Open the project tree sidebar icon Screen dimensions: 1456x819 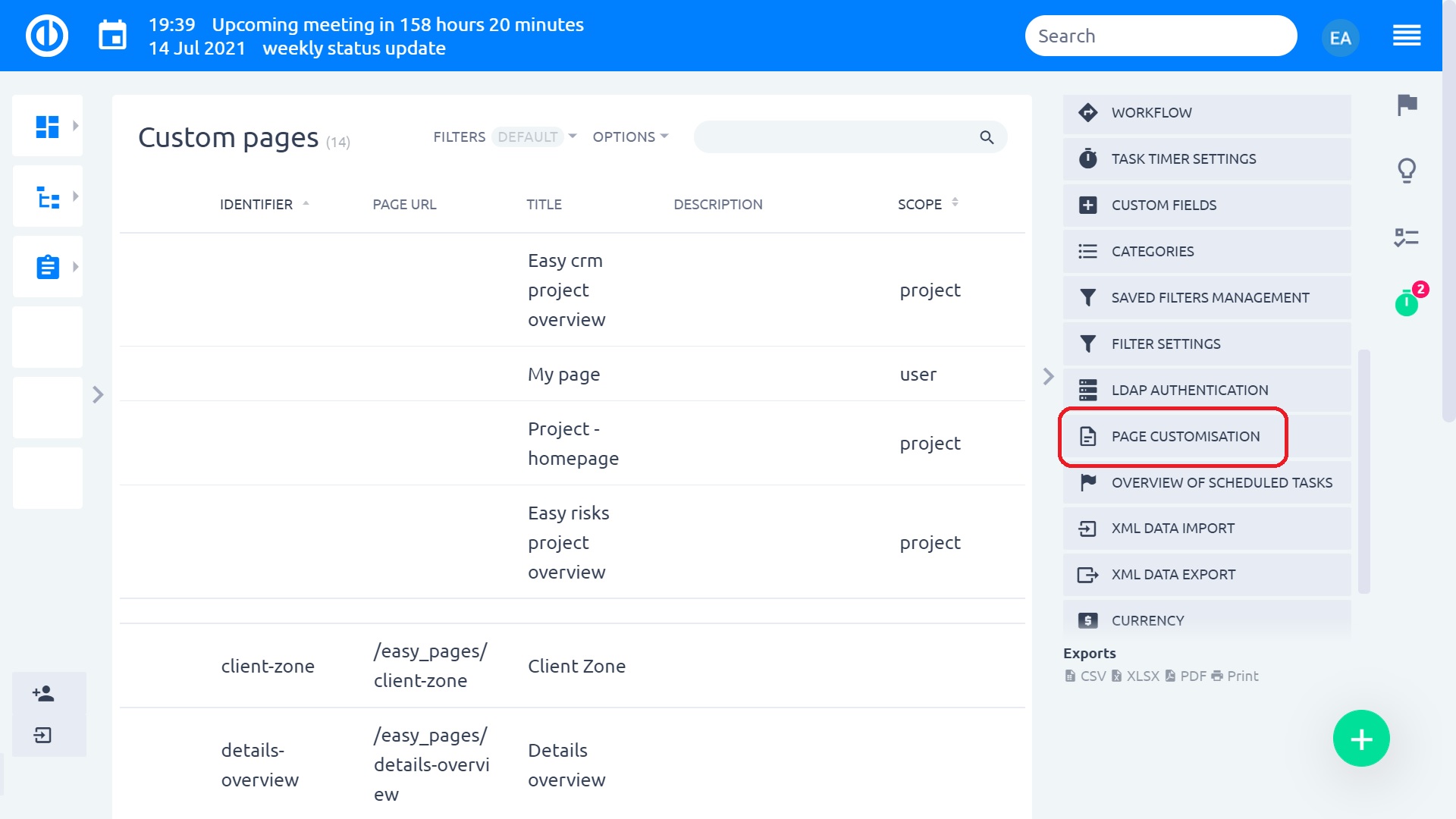point(48,196)
